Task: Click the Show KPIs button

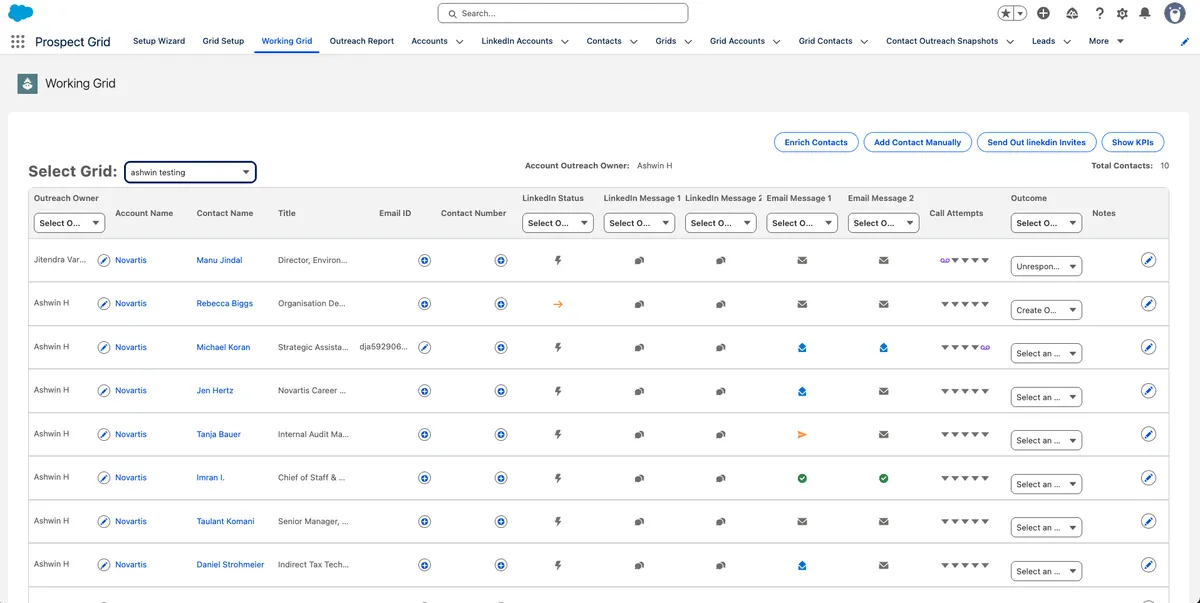Action: pyautogui.click(x=1132, y=142)
